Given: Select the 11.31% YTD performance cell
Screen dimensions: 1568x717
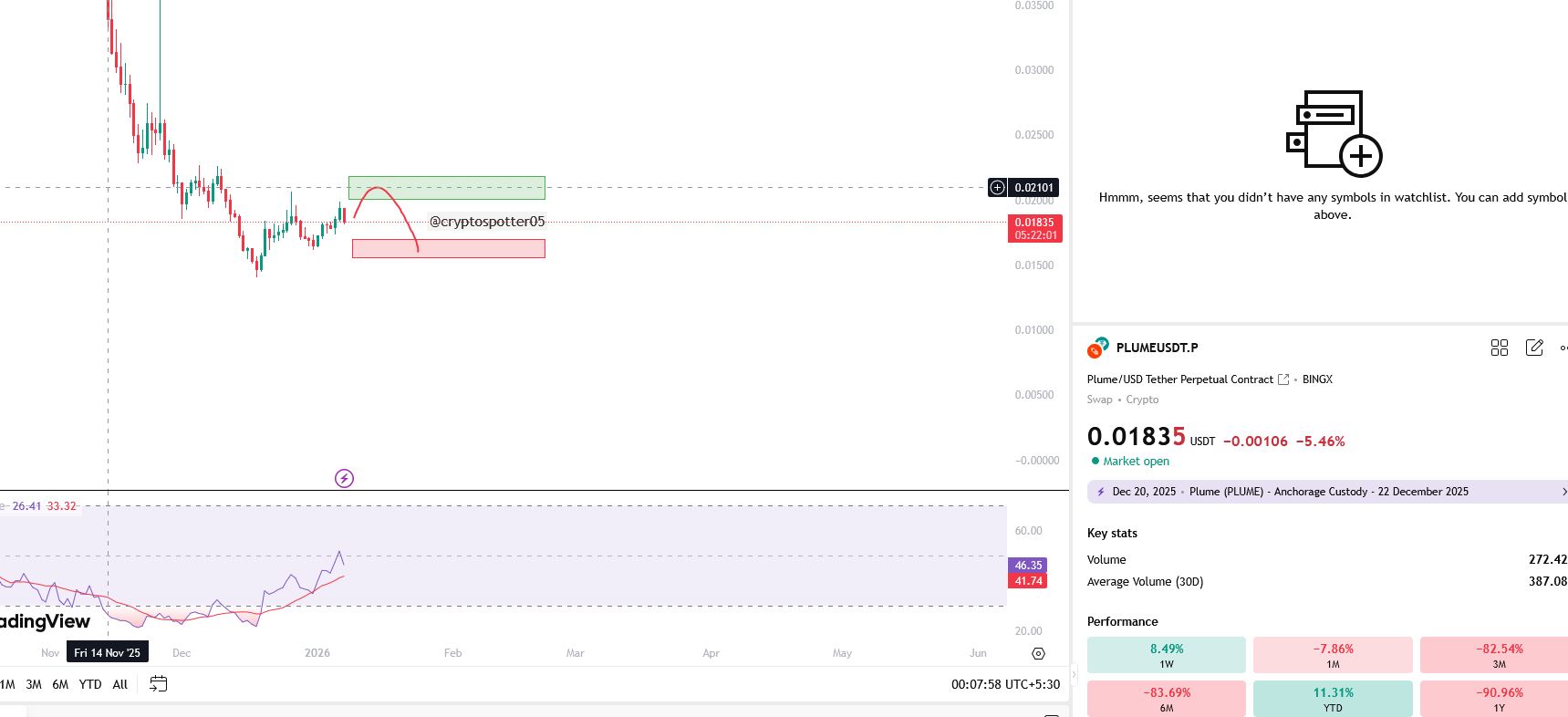Looking at the screenshot, I should pos(1333,698).
